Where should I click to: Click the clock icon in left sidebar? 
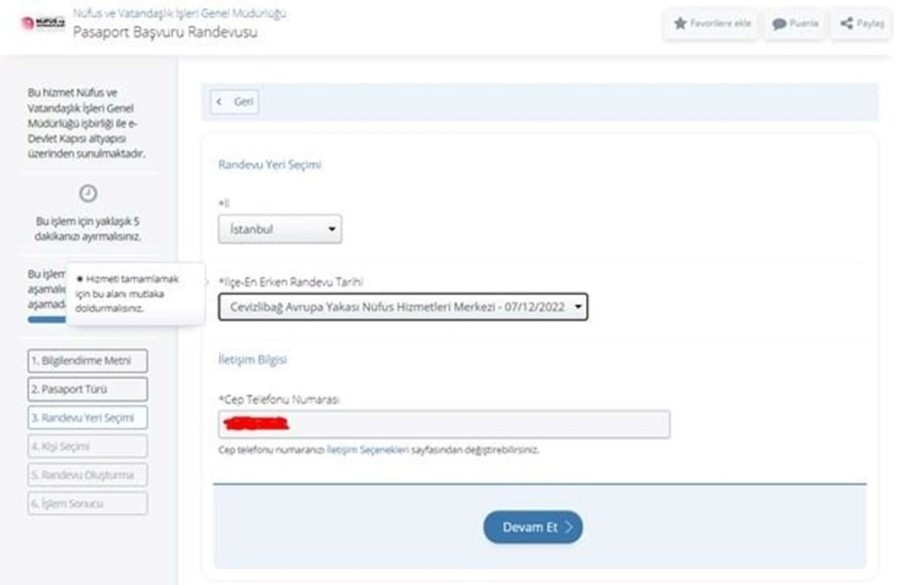(87, 193)
